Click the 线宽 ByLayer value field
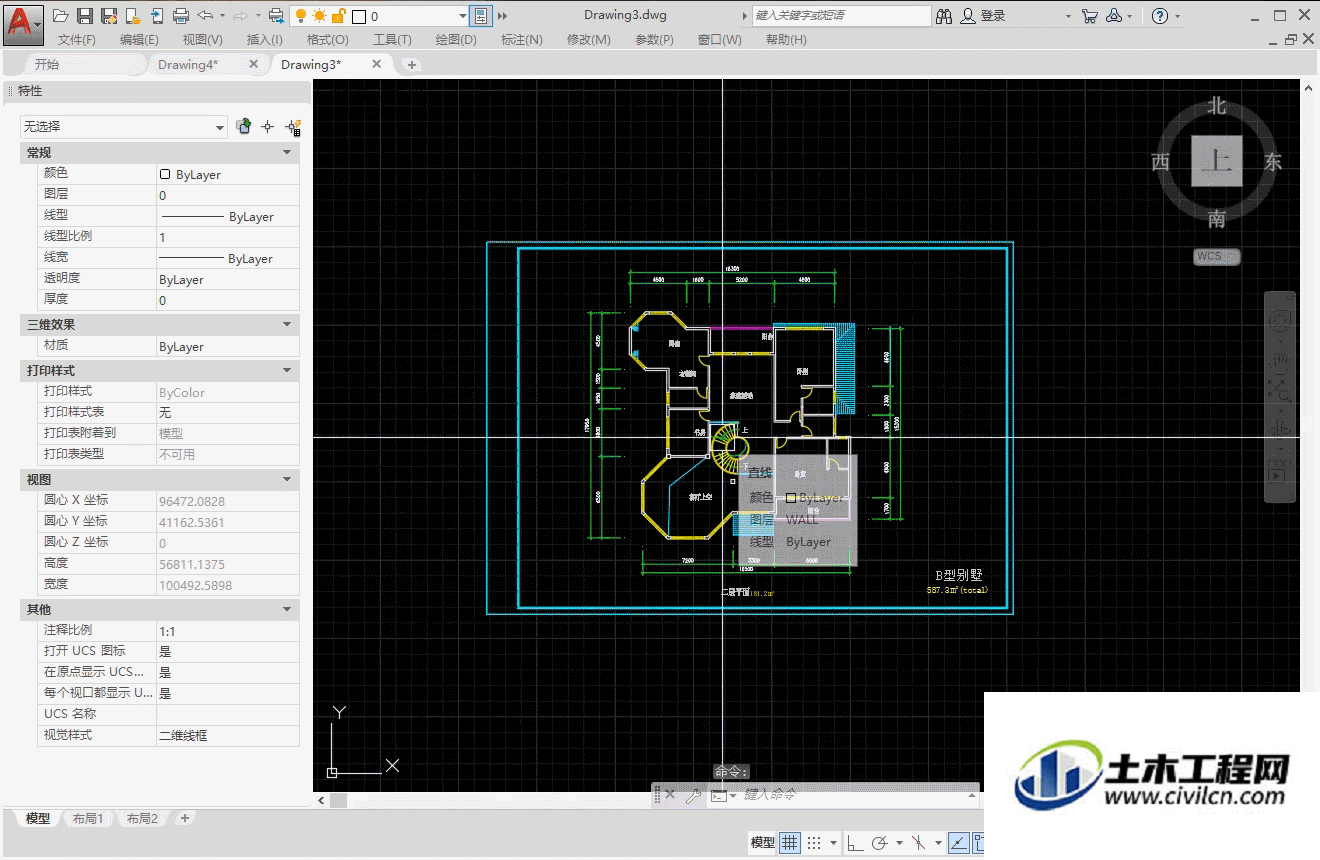 point(228,258)
